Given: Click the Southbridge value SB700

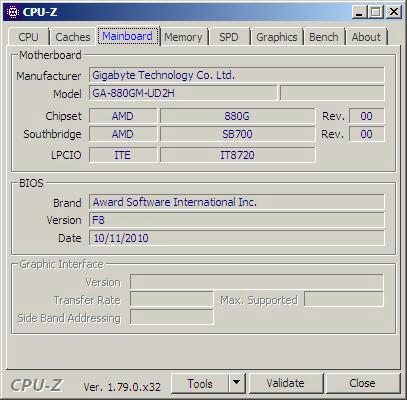Looking at the screenshot, I should (x=237, y=134).
